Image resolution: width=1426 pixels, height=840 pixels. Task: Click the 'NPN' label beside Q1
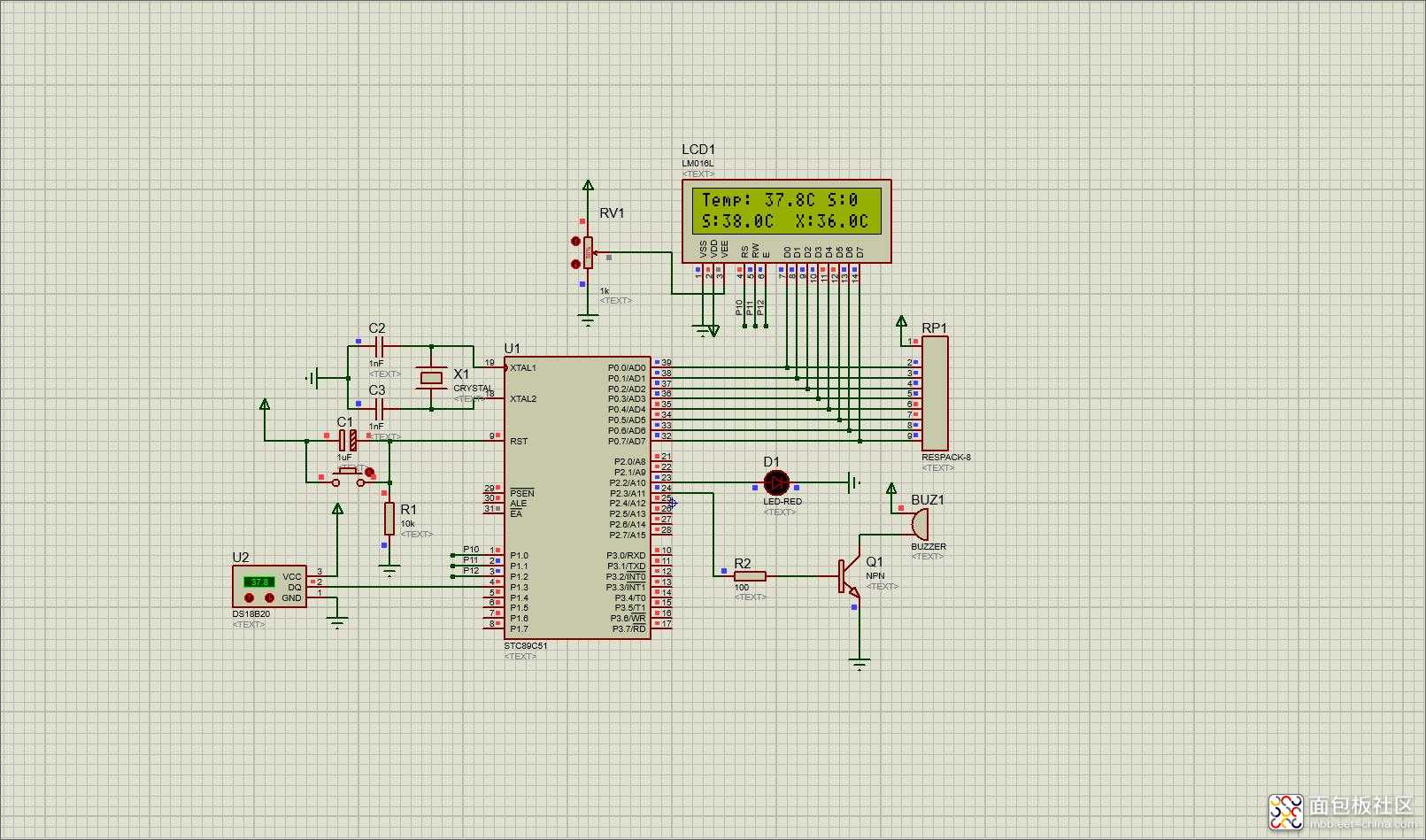pyautogui.click(x=875, y=576)
